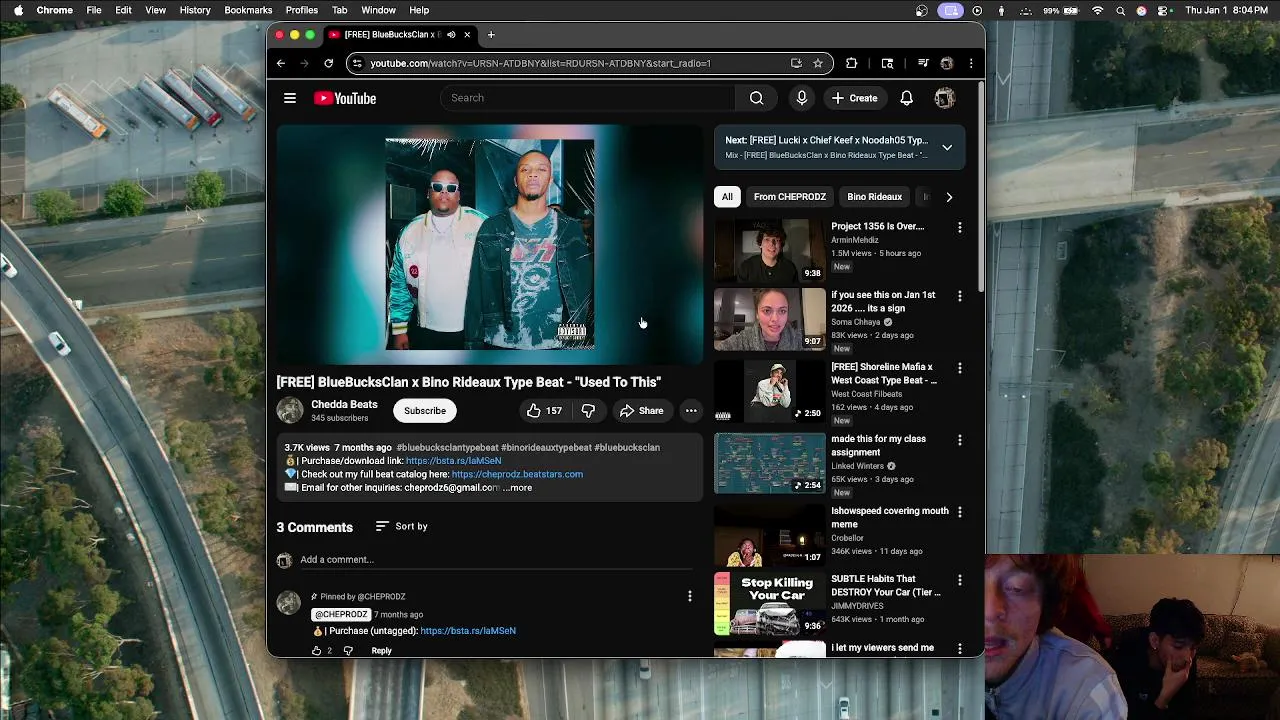Open the menu for SUBTLE Habits video
1280x720 pixels.
[959, 580]
